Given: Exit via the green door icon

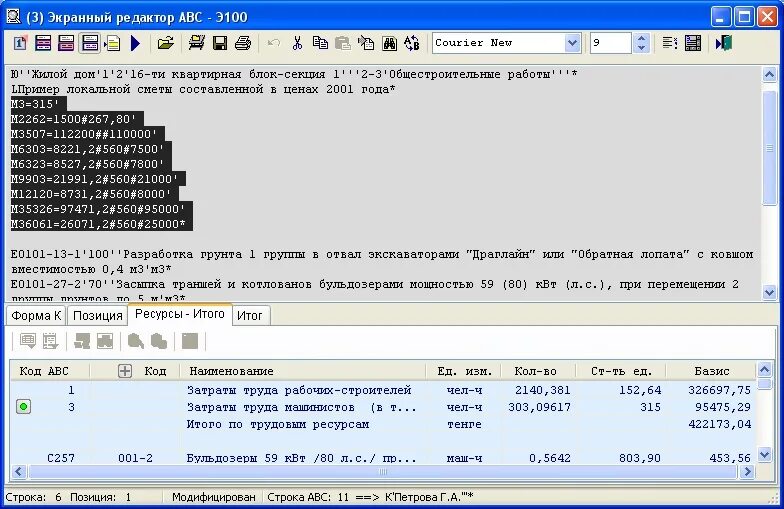Looking at the screenshot, I should [724, 43].
